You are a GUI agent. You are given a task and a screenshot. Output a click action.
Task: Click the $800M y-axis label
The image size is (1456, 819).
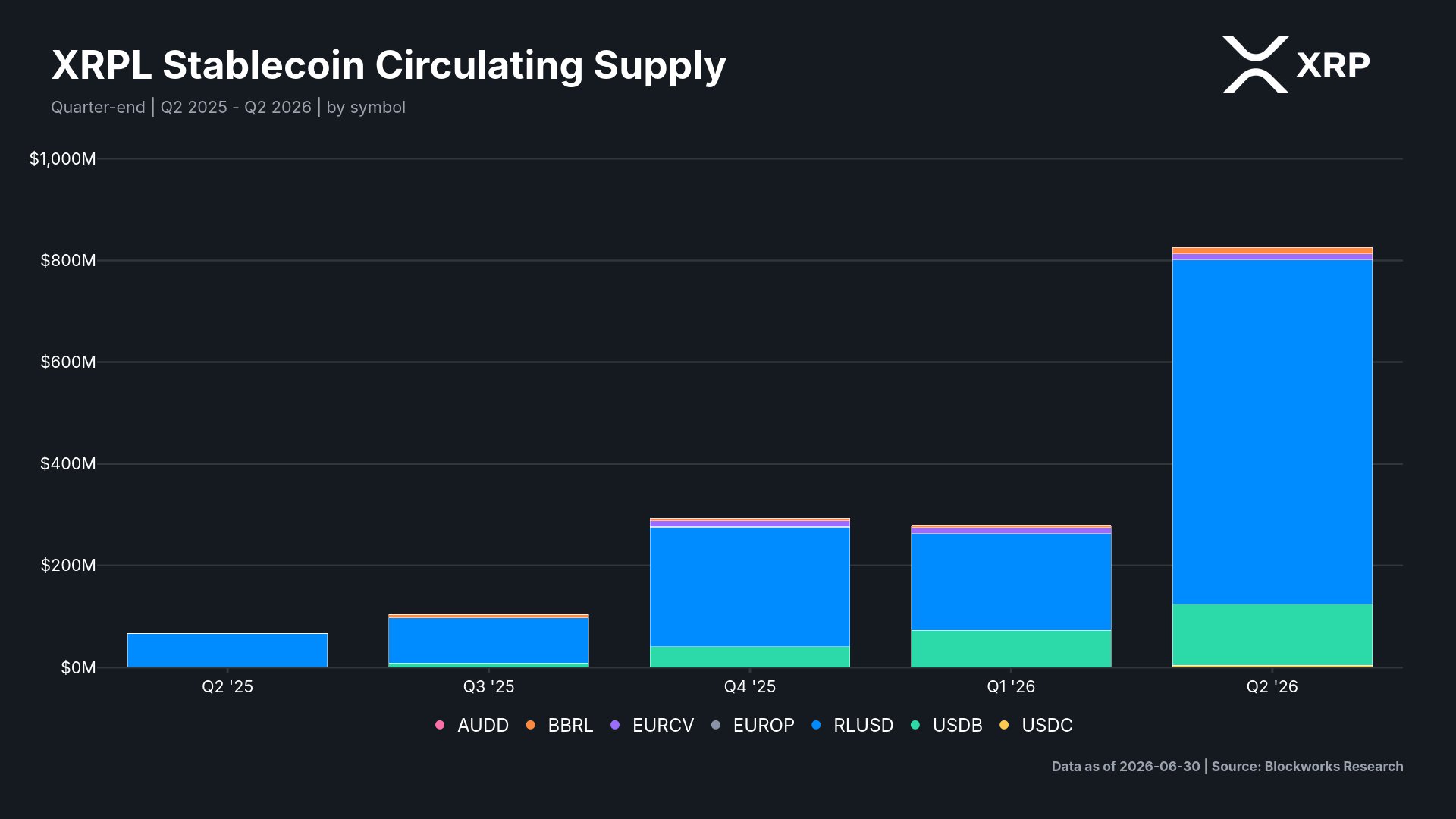pyautogui.click(x=68, y=260)
